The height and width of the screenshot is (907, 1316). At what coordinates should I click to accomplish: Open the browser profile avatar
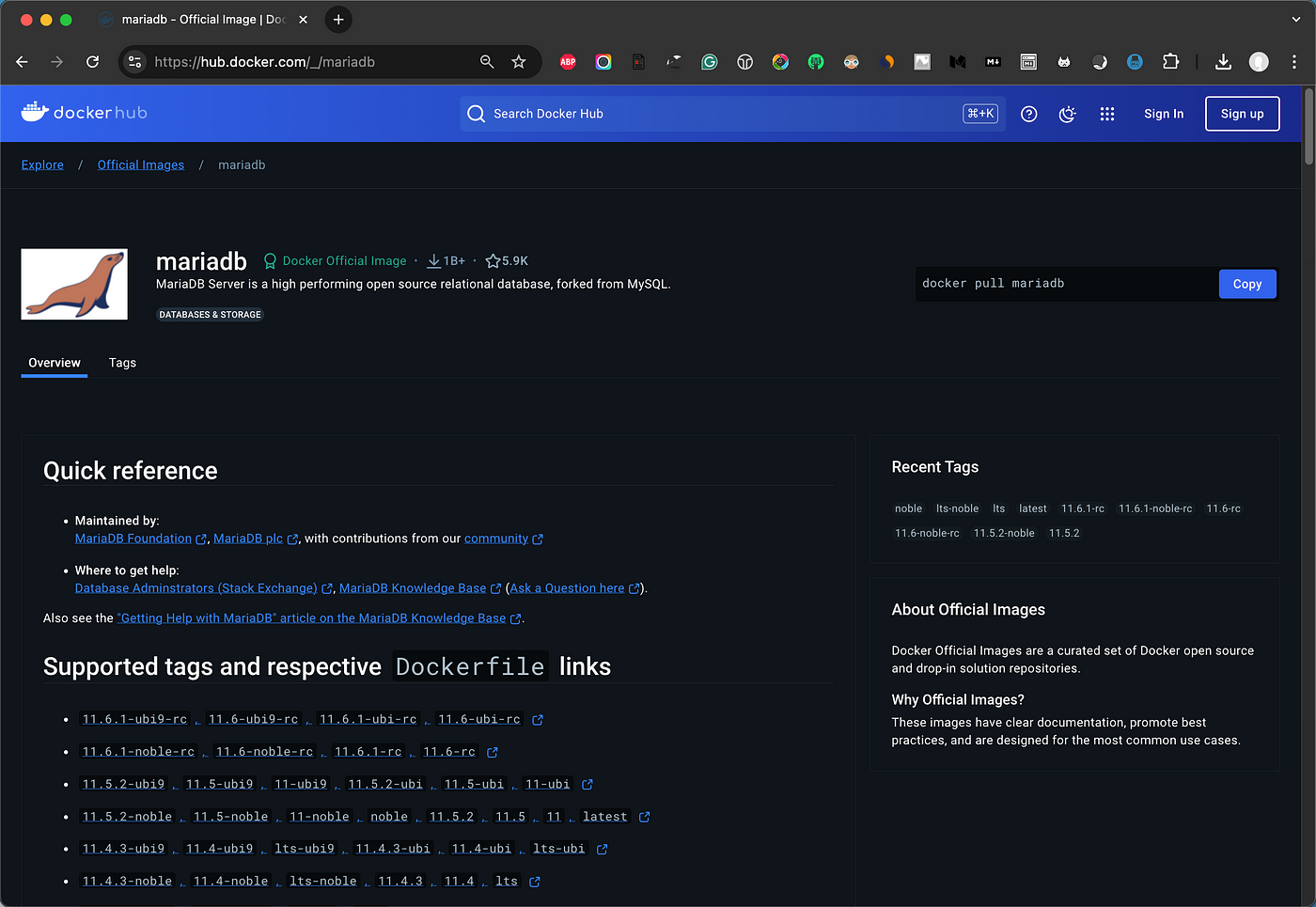pos(1259,62)
